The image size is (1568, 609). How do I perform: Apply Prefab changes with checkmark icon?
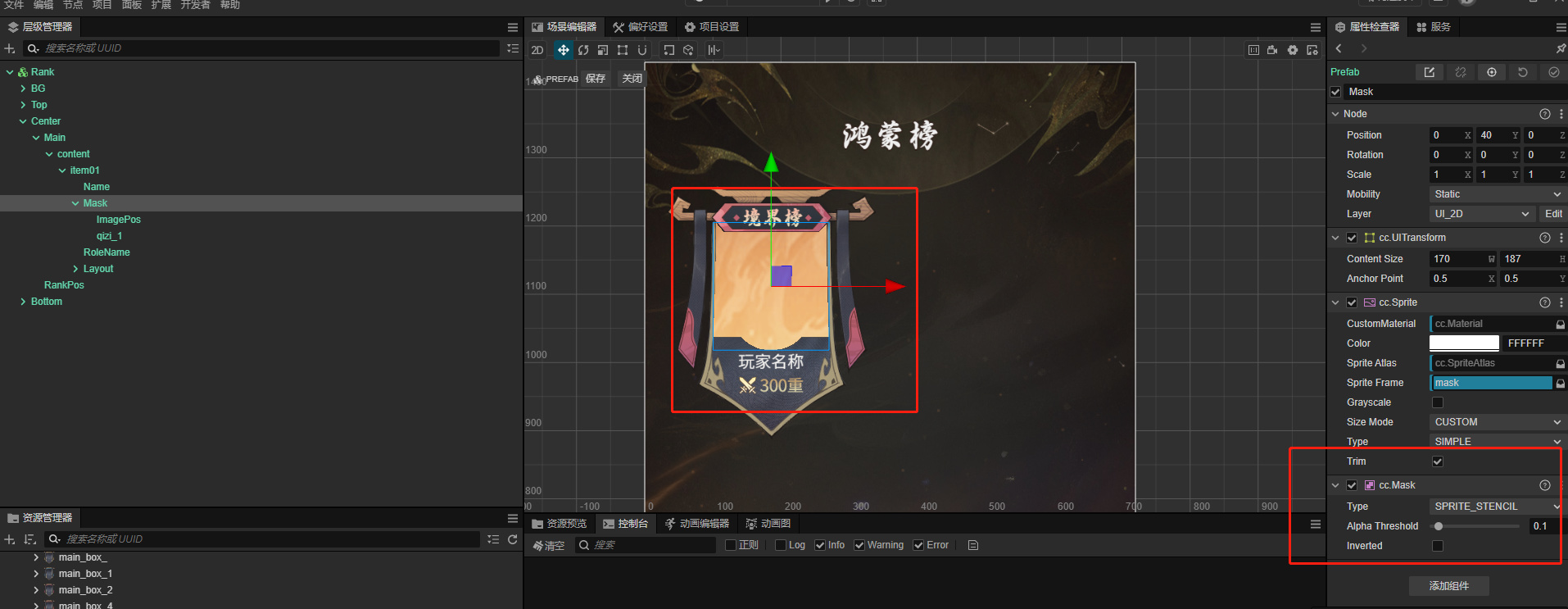(x=1554, y=72)
